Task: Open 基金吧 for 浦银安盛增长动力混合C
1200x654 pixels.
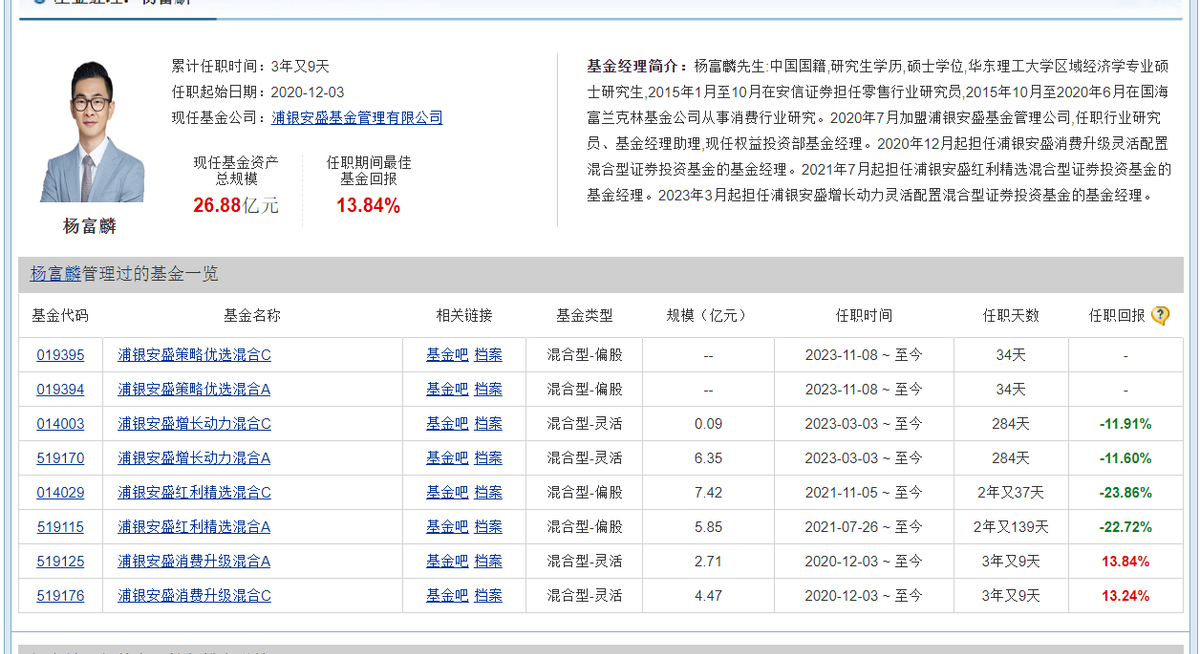Action: pyautogui.click(x=447, y=424)
